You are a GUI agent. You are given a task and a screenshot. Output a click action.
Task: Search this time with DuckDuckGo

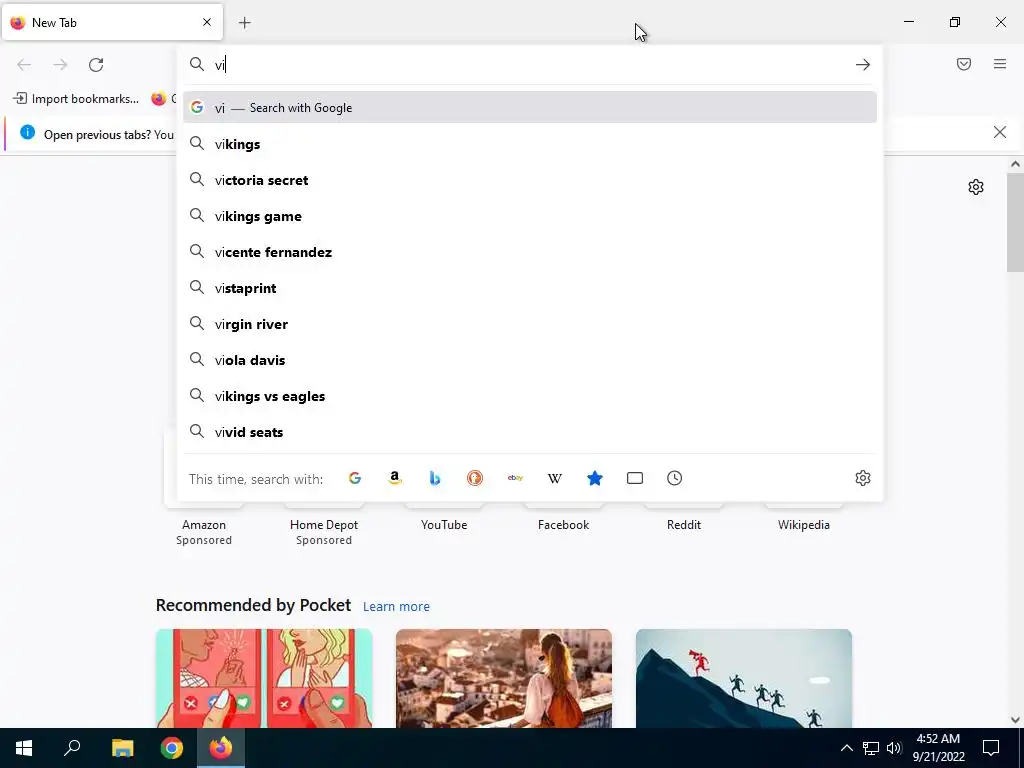tap(475, 478)
